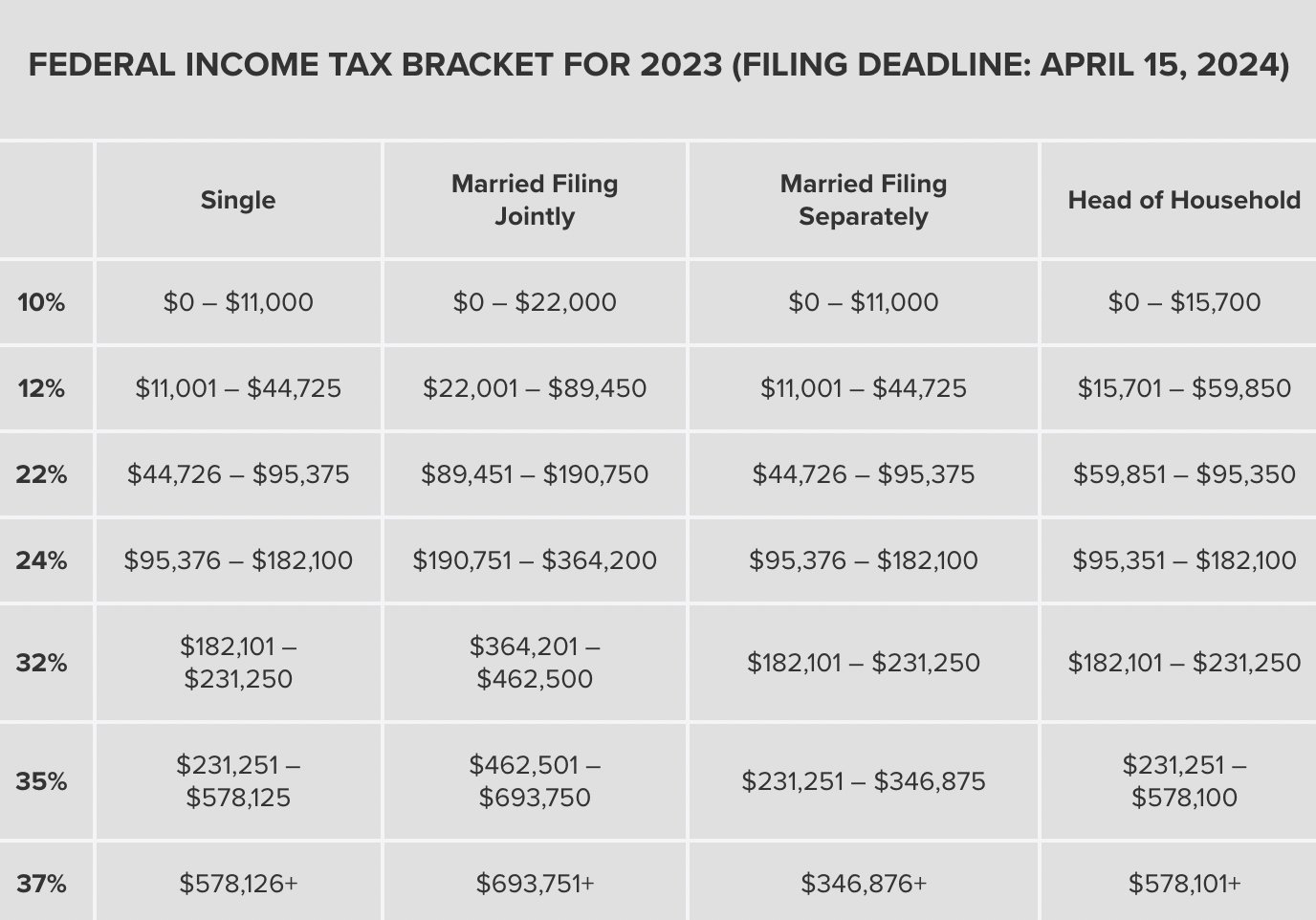Image resolution: width=1316 pixels, height=920 pixels.
Task: Select the Head of Household header
Action: point(1184,200)
